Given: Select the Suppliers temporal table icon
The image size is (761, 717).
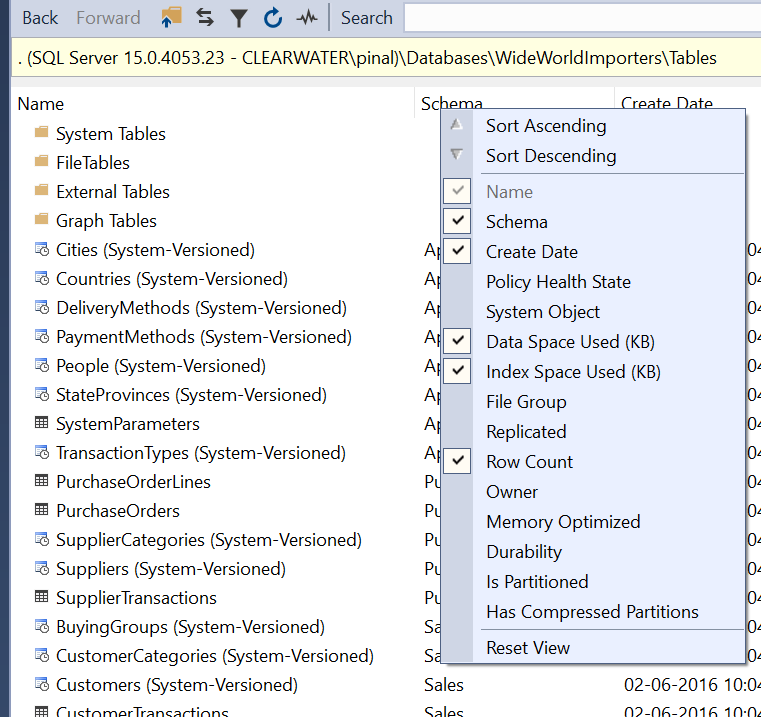Looking at the screenshot, I should 42,568.
